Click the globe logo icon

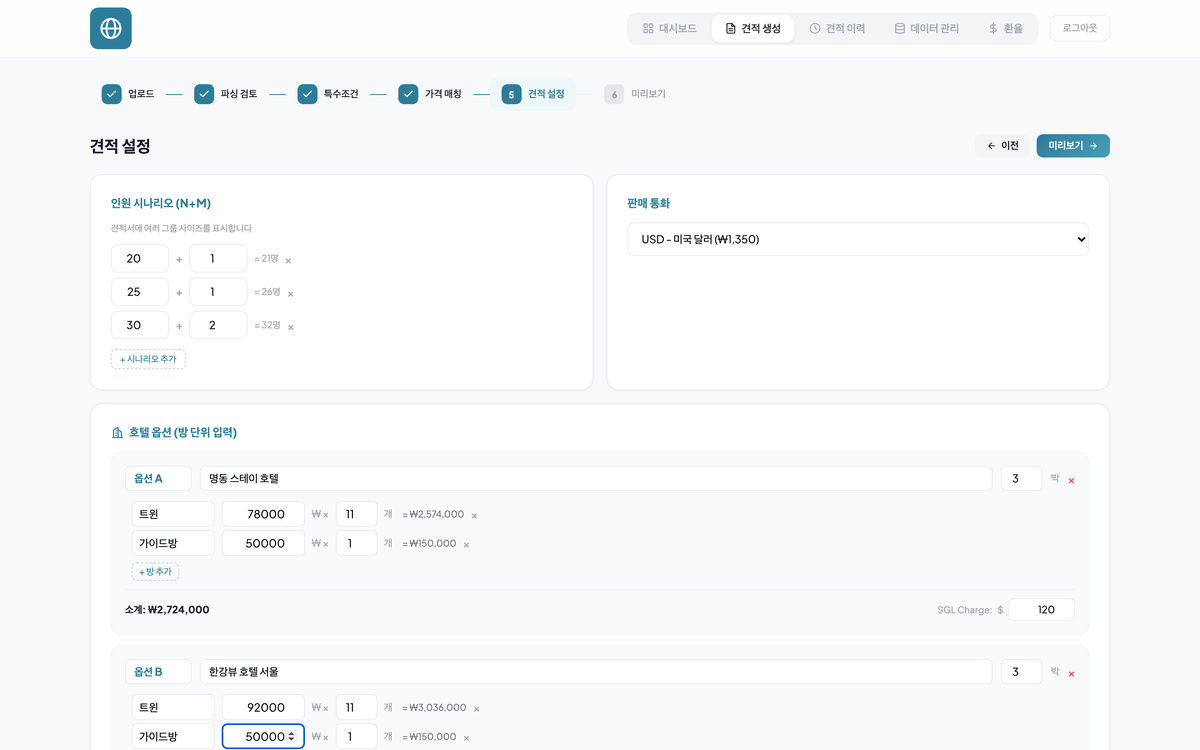click(x=111, y=28)
